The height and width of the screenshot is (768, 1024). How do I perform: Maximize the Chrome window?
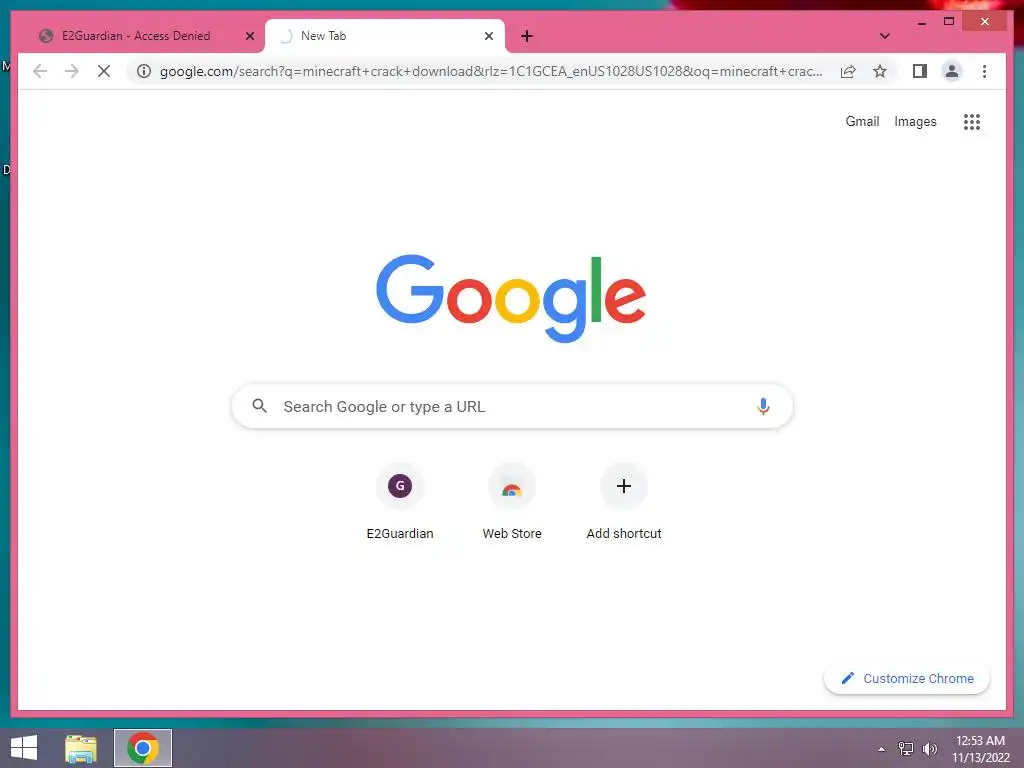(x=949, y=22)
